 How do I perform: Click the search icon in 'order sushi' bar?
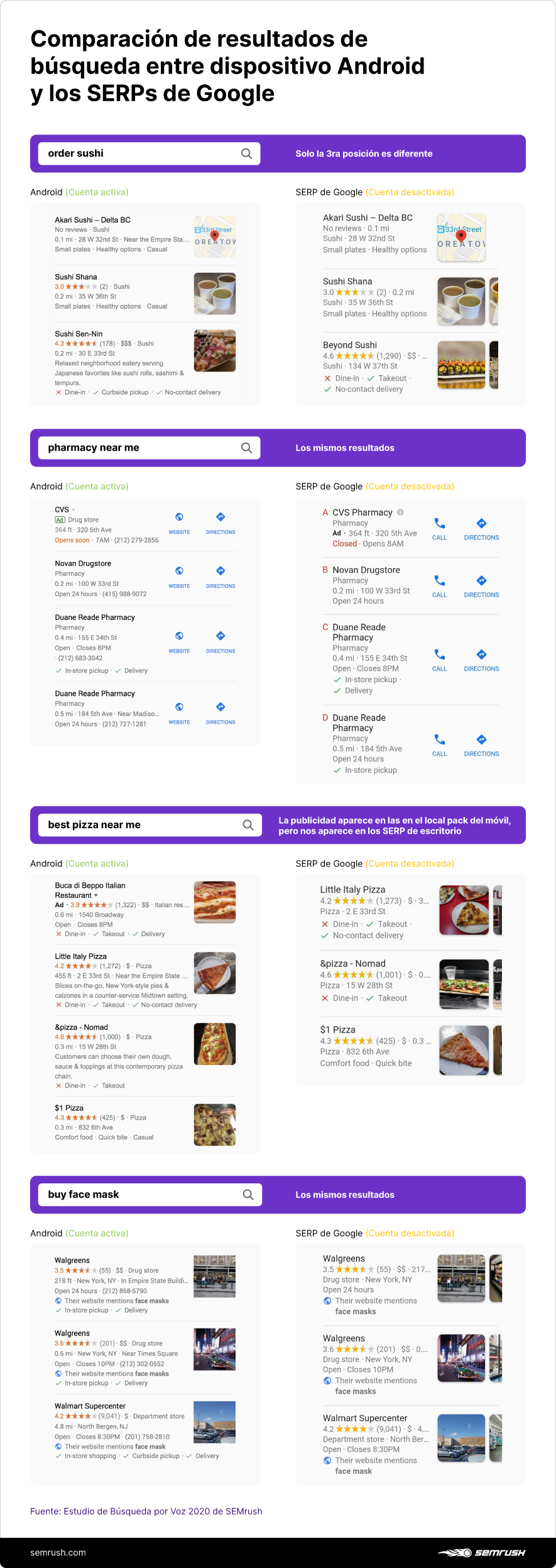tap(246, 153)
